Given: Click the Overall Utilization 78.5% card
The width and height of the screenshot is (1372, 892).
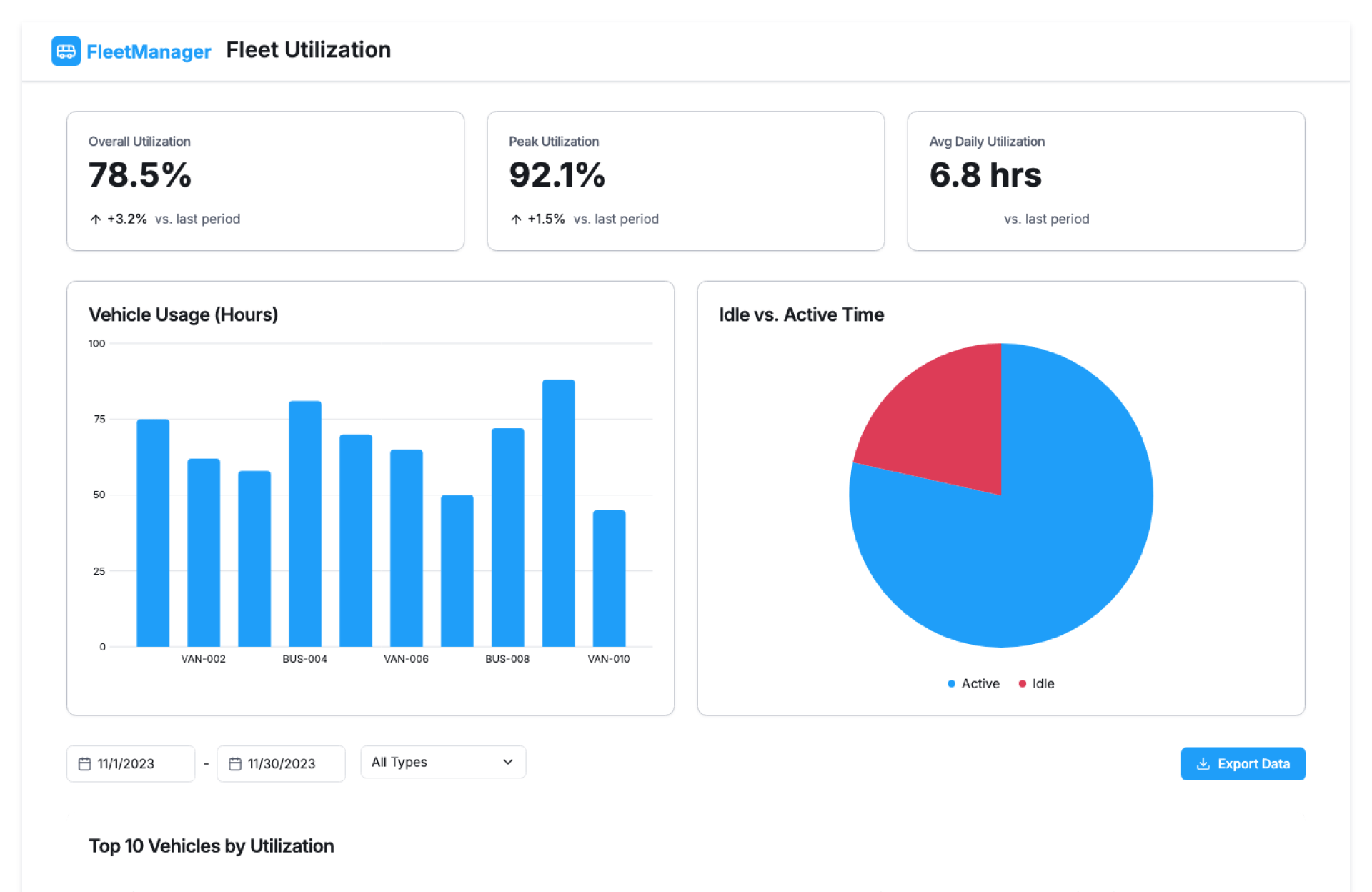Looking at the screenshot, I should pos(265,181).
